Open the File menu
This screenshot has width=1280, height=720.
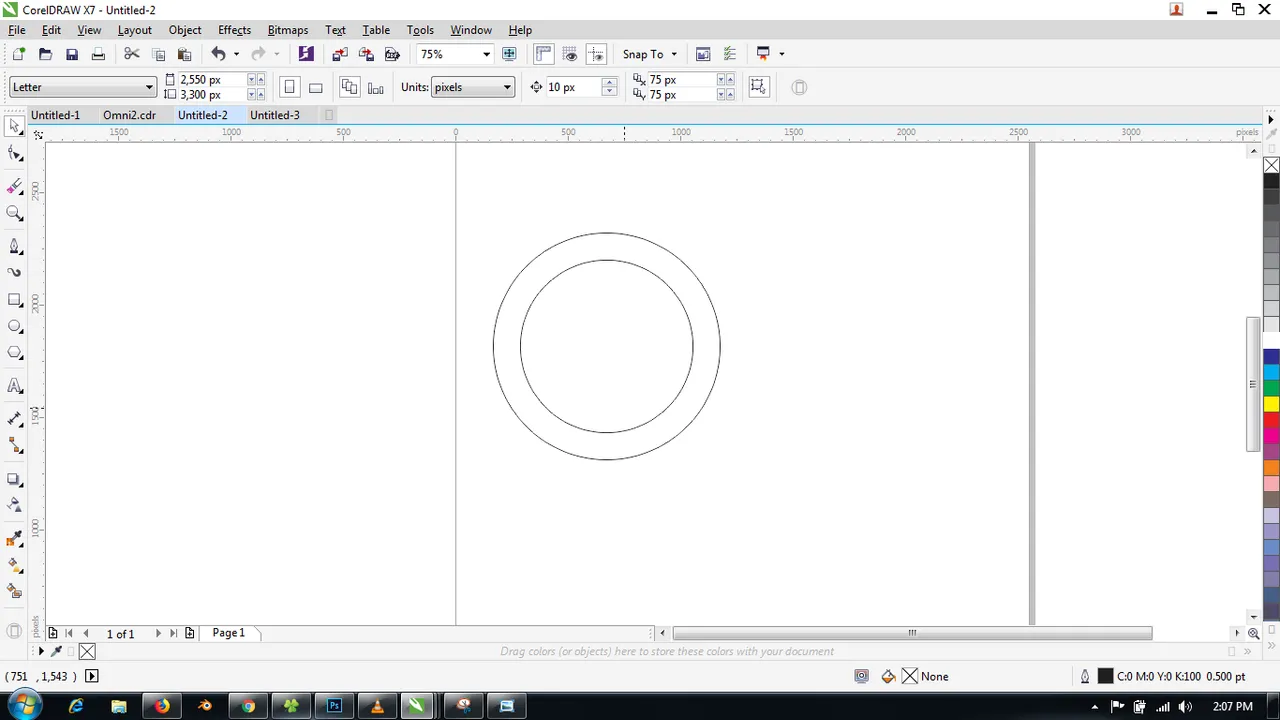click(x=17, y=30)
